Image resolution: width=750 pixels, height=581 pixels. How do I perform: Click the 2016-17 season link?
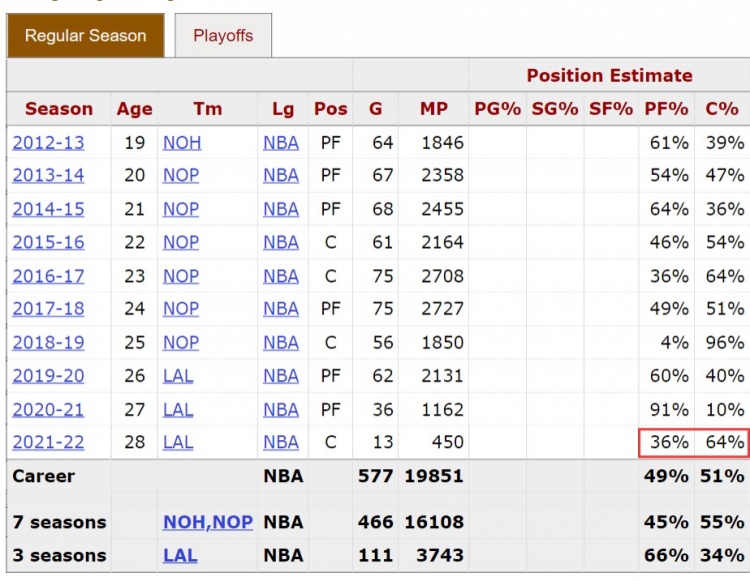click(48, 276)
